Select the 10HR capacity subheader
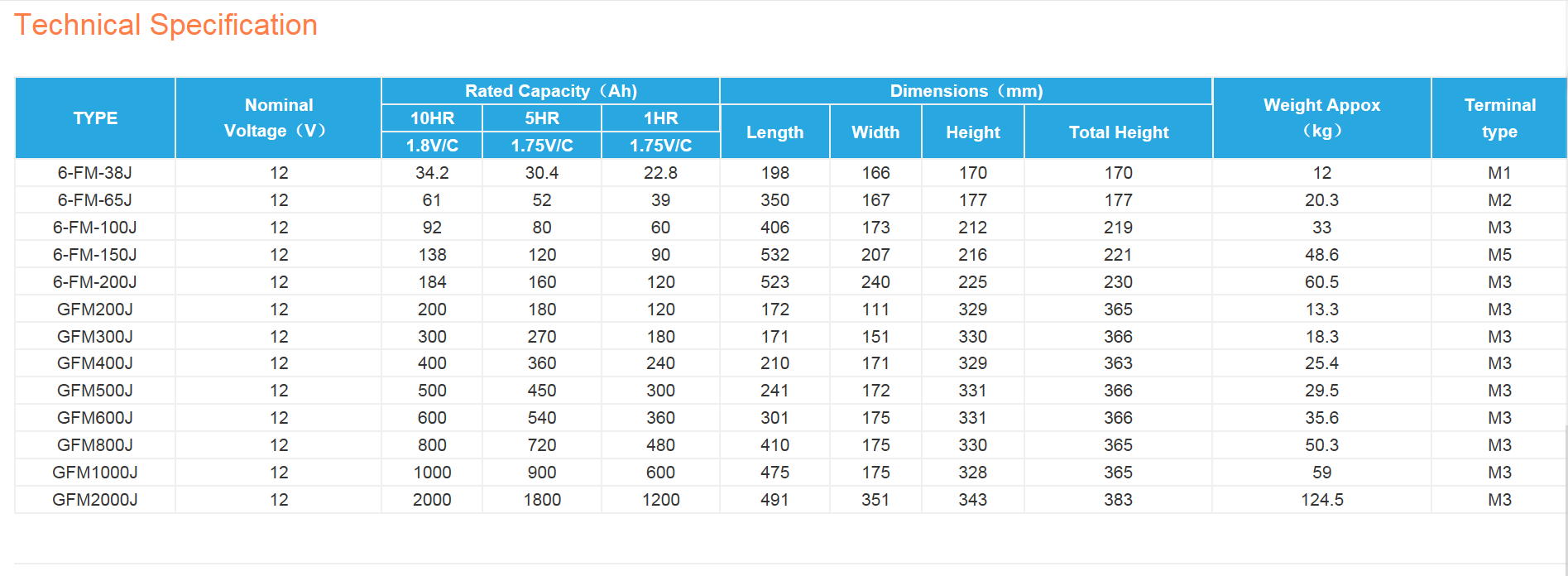Viewport: 1568px width, 576px height. [432, 118]
